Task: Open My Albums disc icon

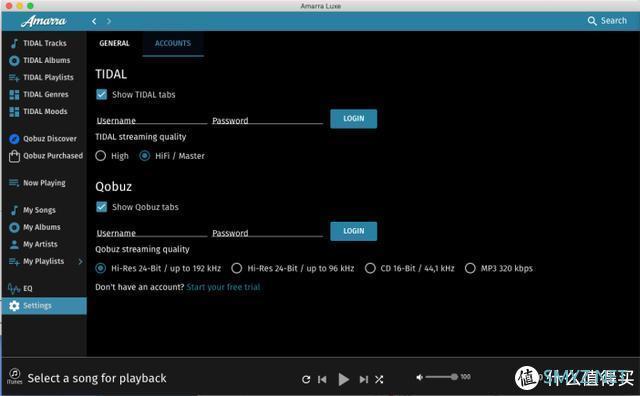Action: pos(14,227)
